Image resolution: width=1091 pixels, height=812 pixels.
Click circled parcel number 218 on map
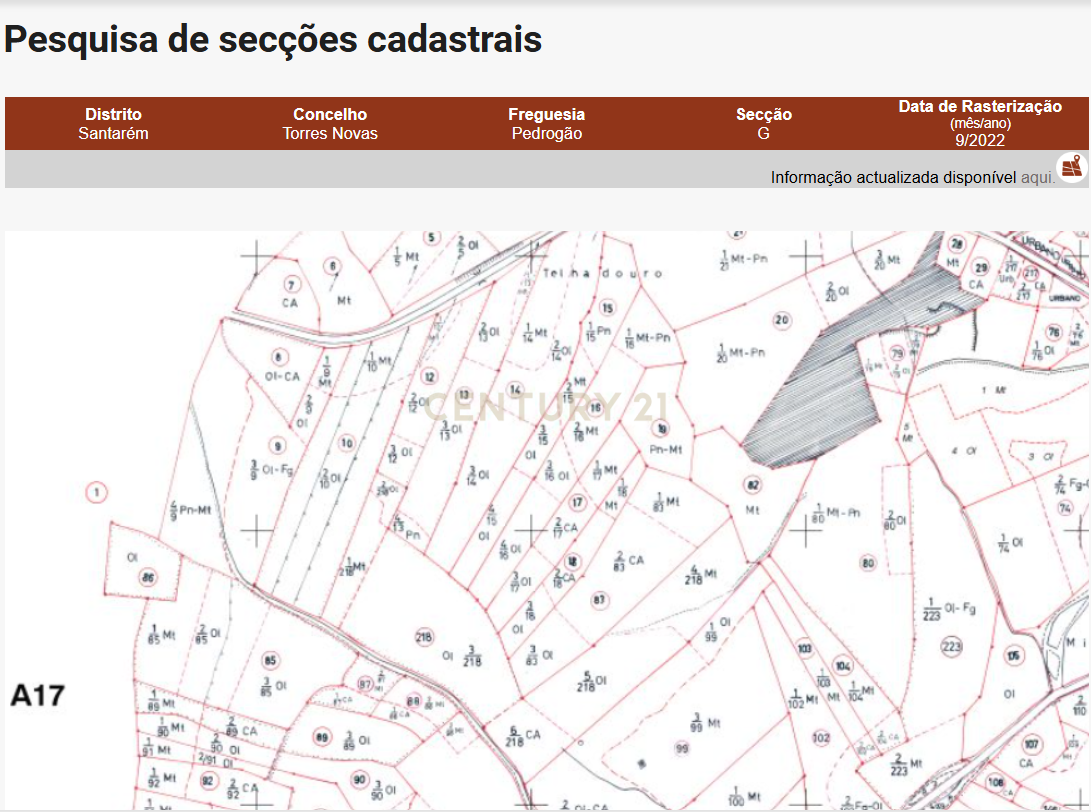[424, 637]
